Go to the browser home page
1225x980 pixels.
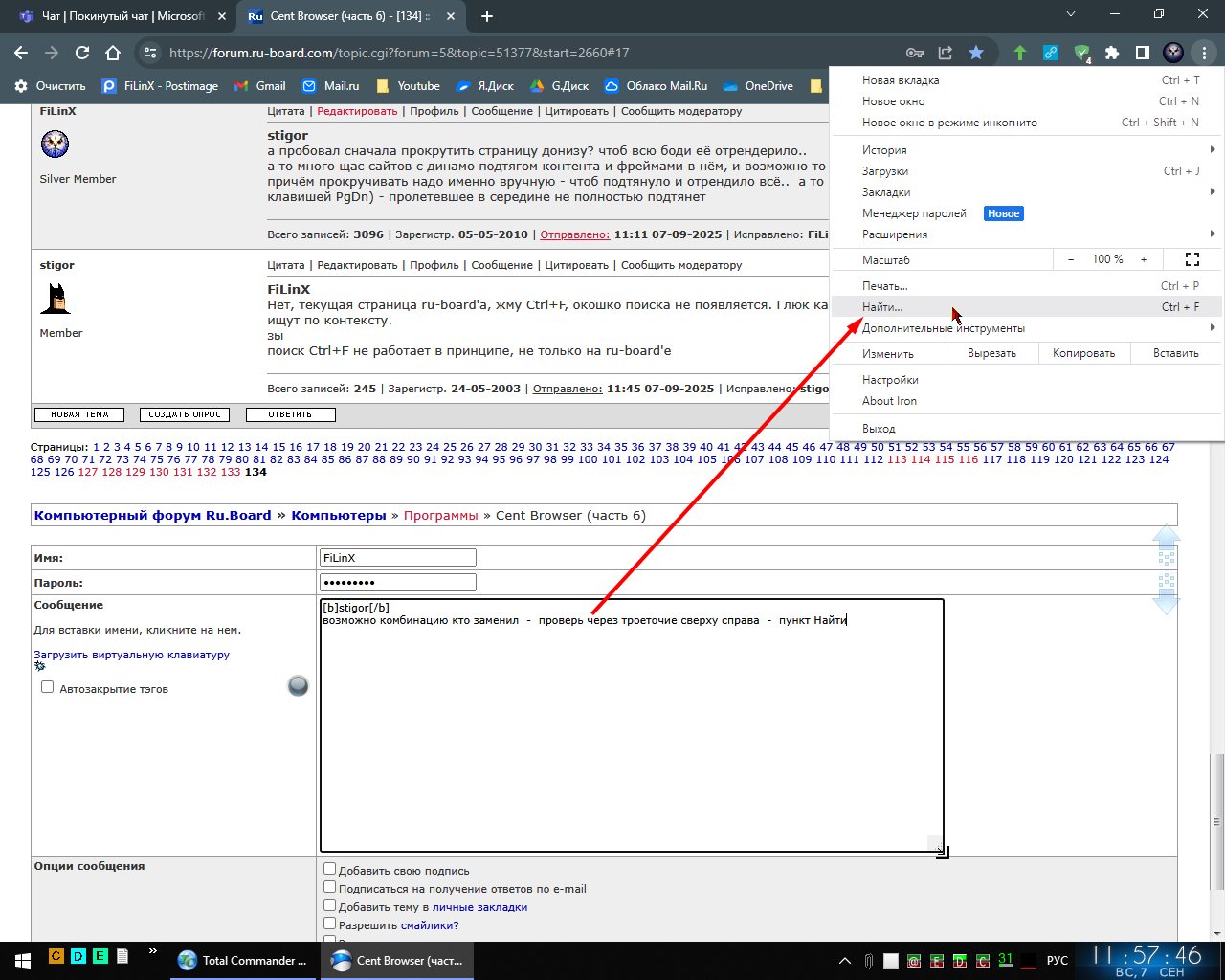coord(113,53)
